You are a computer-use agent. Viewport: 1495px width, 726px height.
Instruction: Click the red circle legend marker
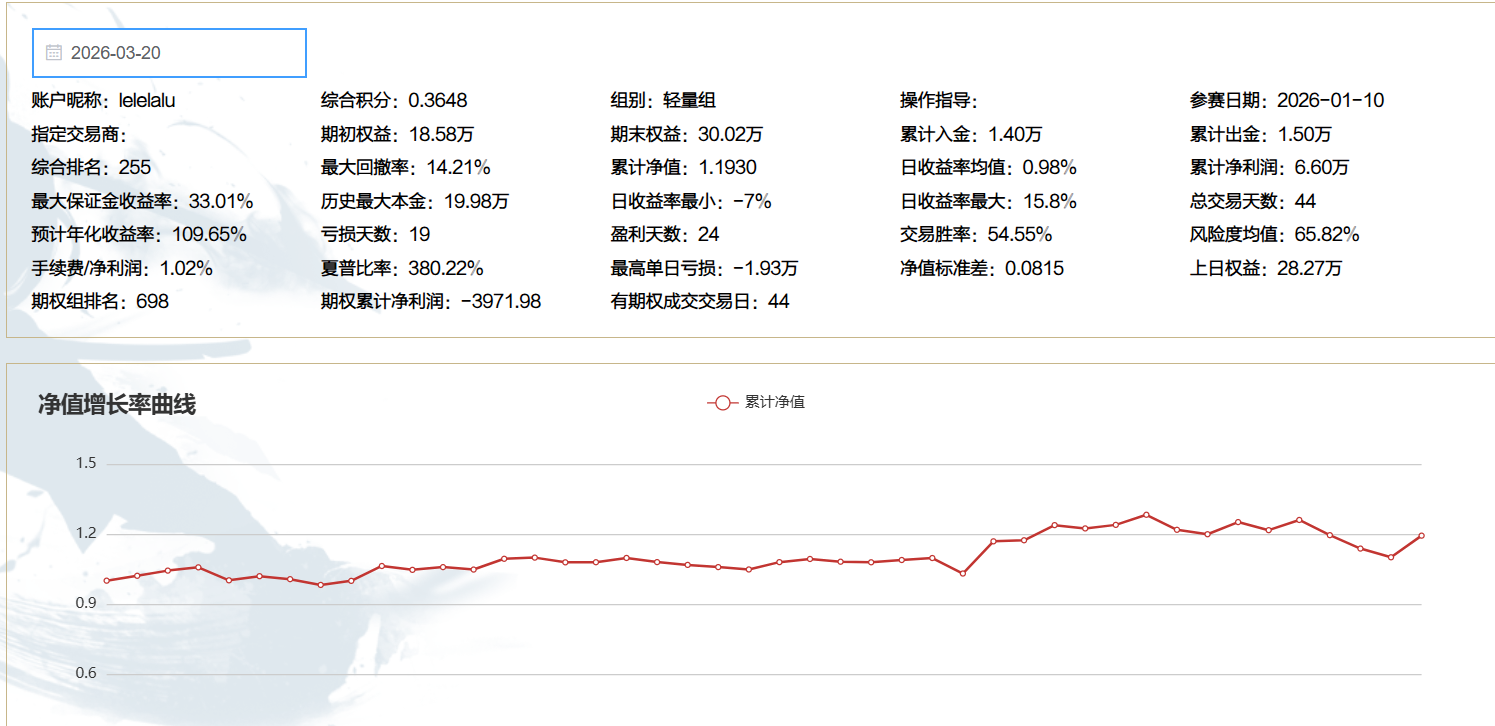[722, 402]
